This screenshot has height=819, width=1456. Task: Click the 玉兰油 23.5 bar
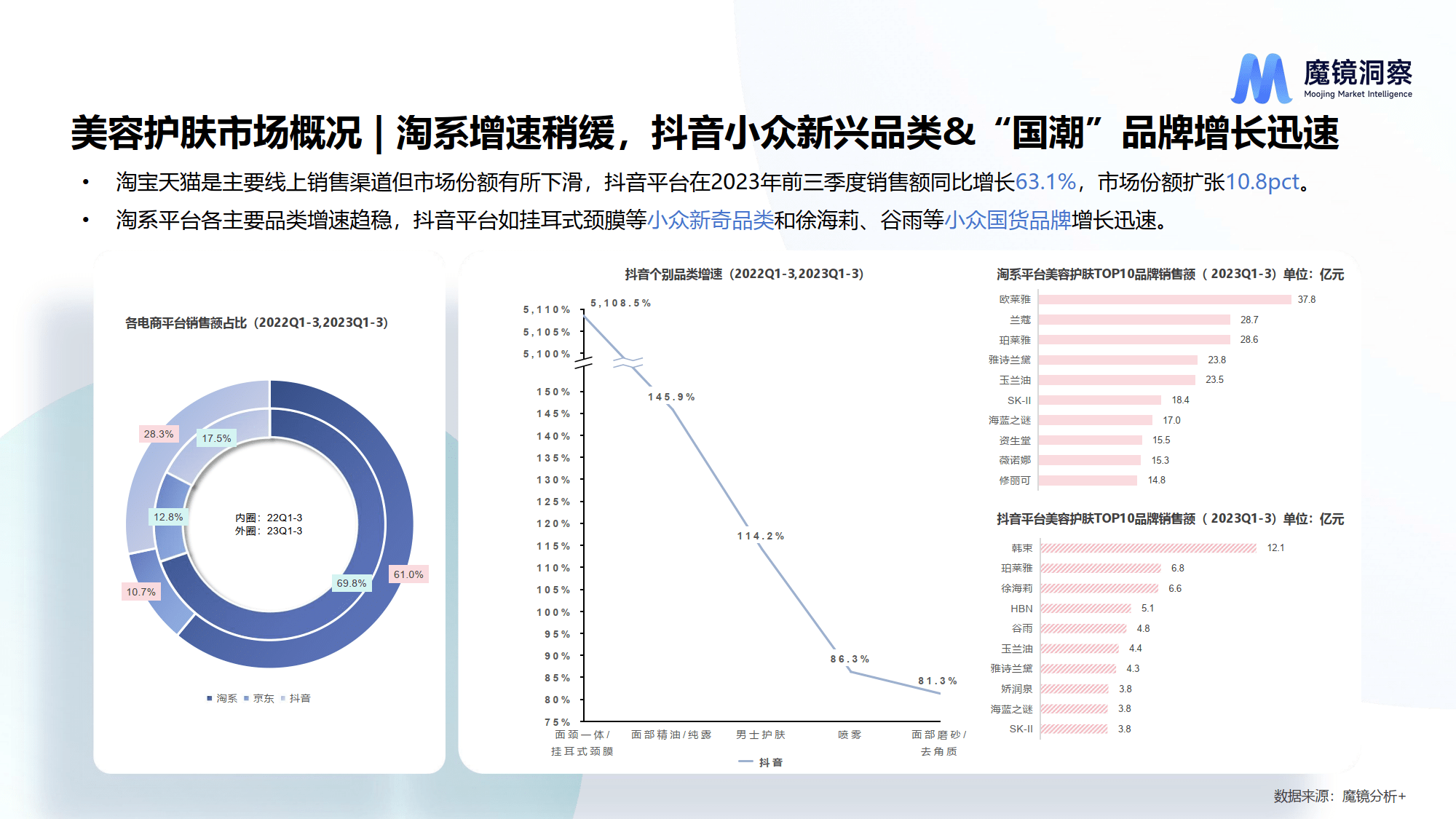tap(1117, 379)
